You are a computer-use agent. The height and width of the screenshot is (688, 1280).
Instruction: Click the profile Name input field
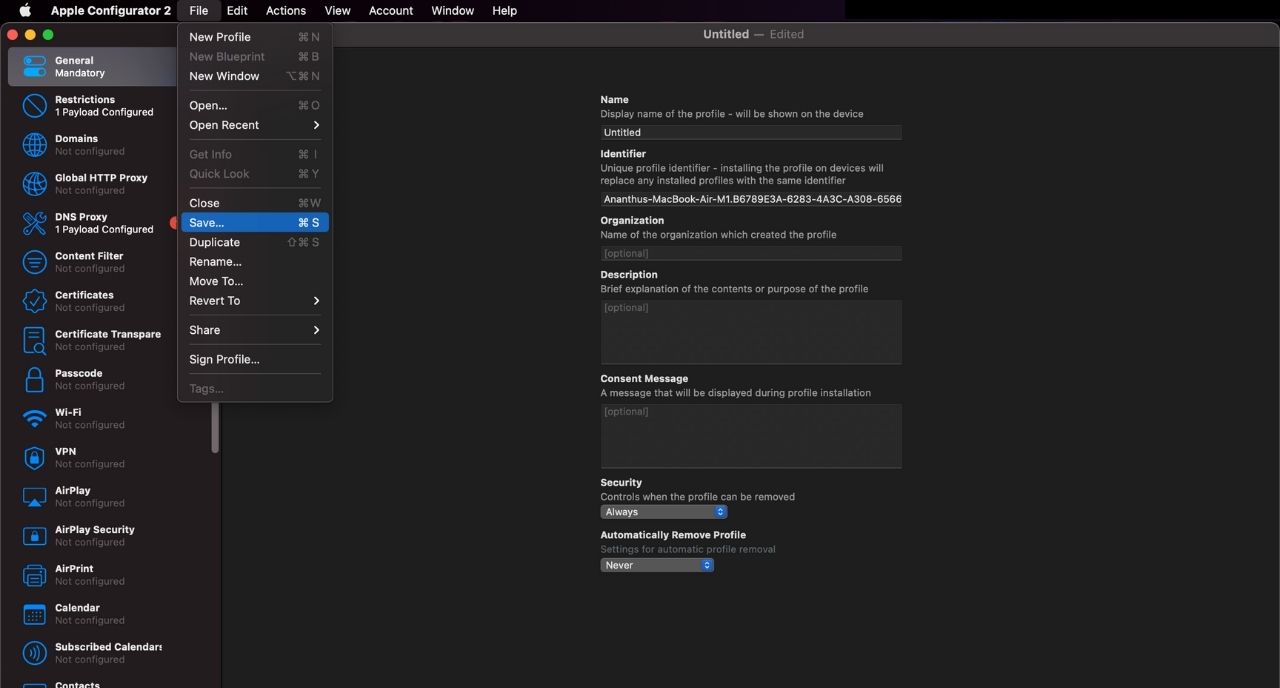click(x=751, y=132)
